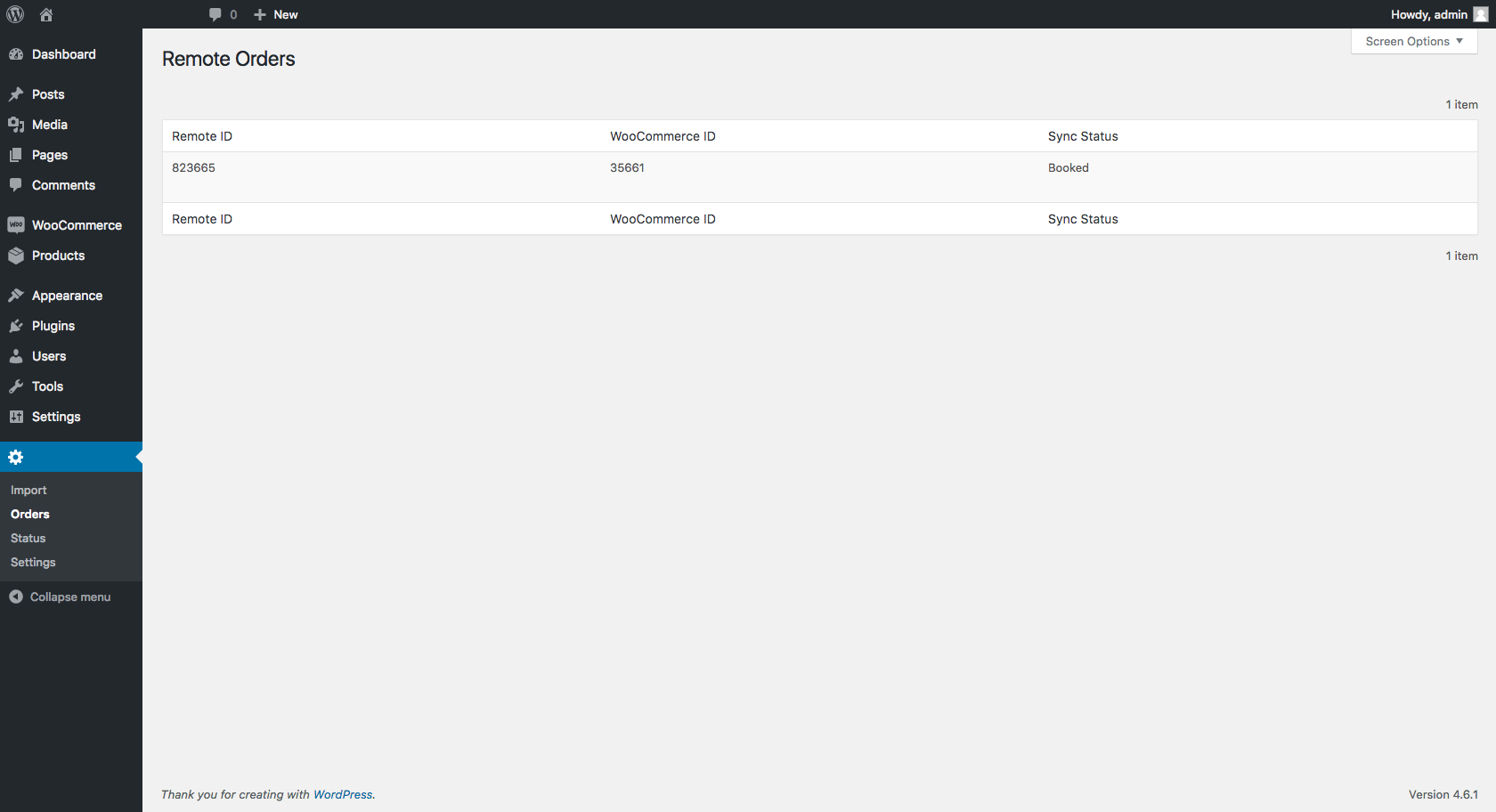Click the WordPress logo icon
The width and height of the screenshot is (1496, 812).
15,14
